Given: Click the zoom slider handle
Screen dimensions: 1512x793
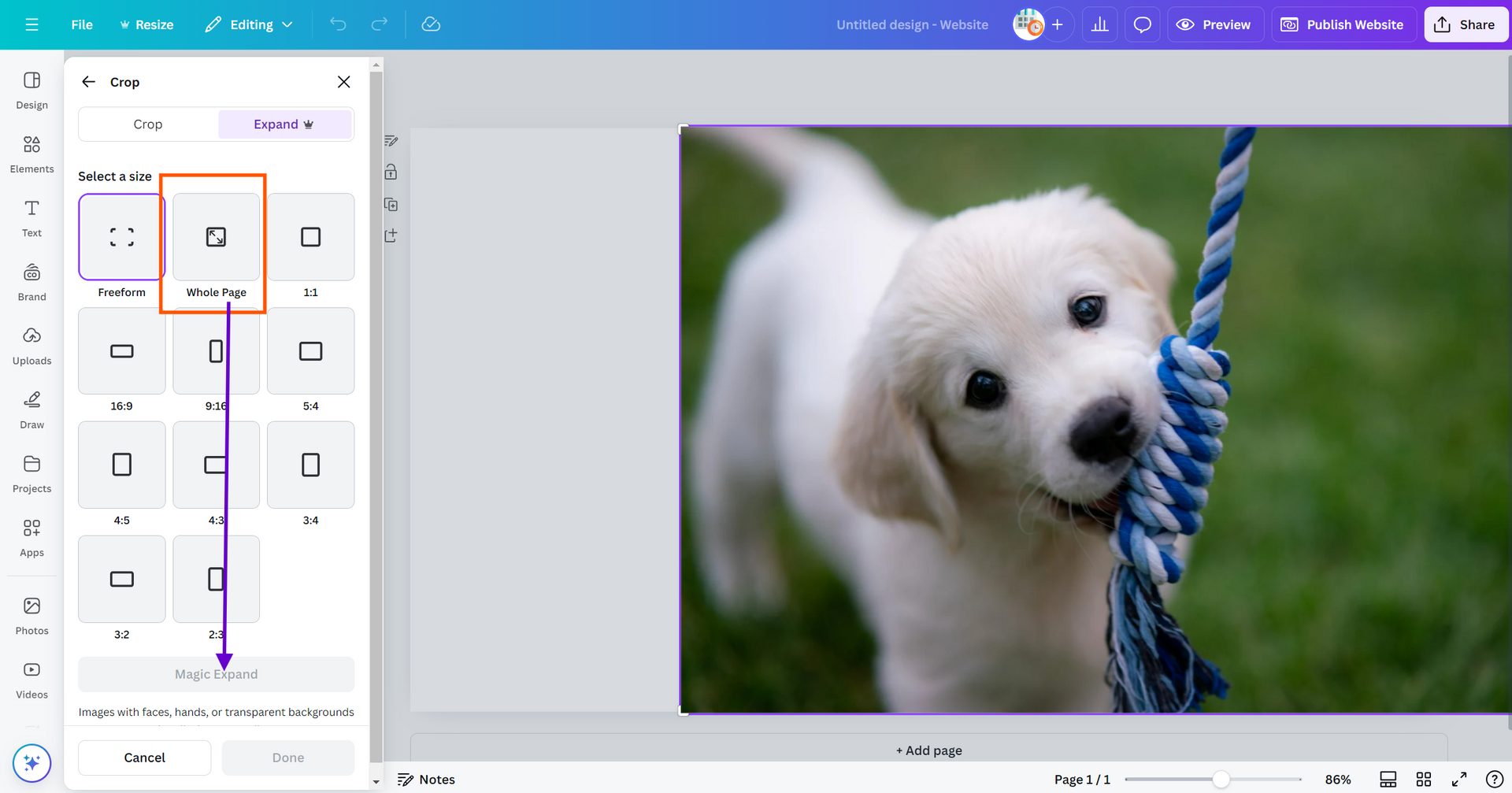Looking at the screenshot, I should [1221, 779].
